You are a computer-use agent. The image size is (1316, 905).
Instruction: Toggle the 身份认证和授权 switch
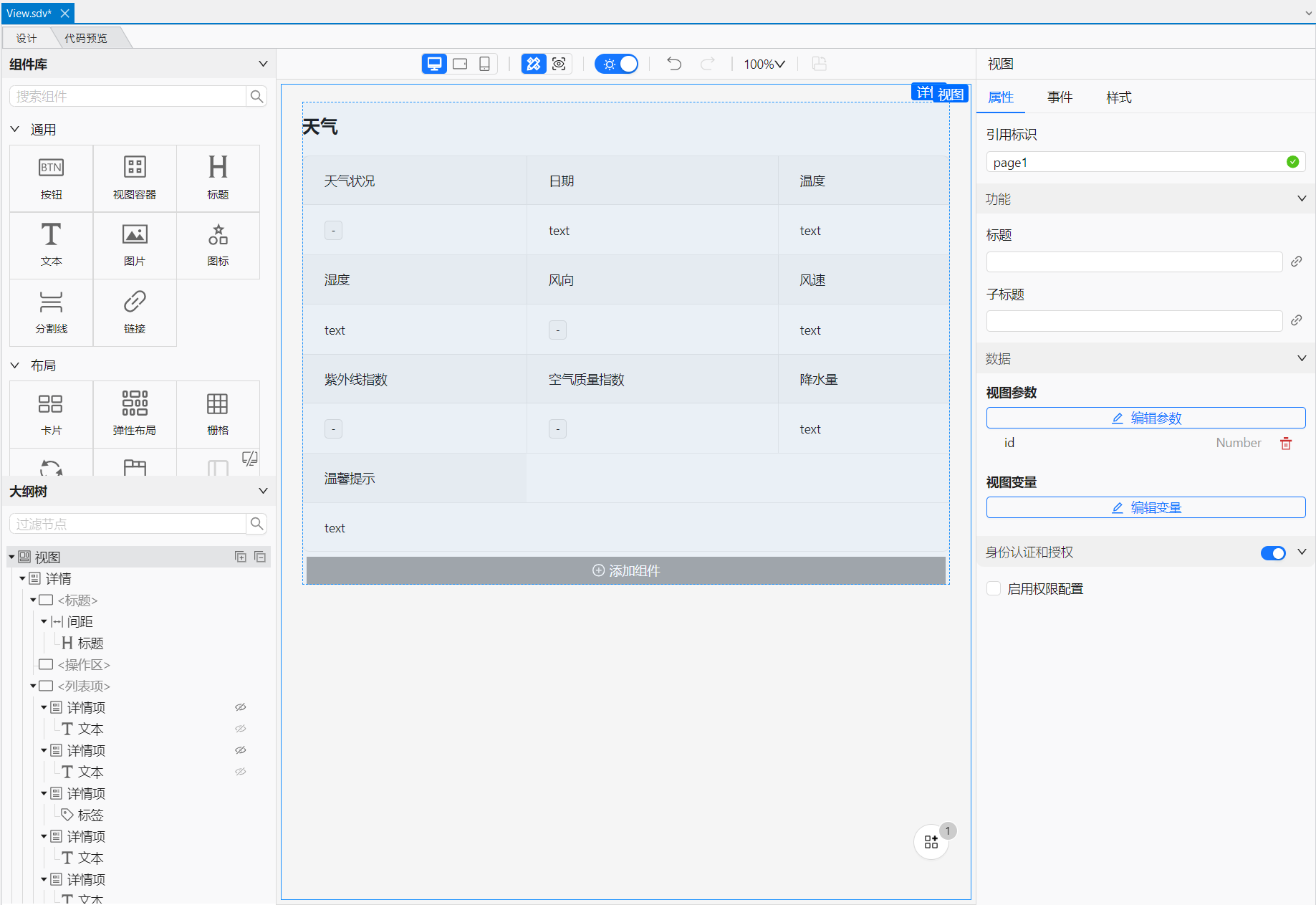coord(1273,552)
